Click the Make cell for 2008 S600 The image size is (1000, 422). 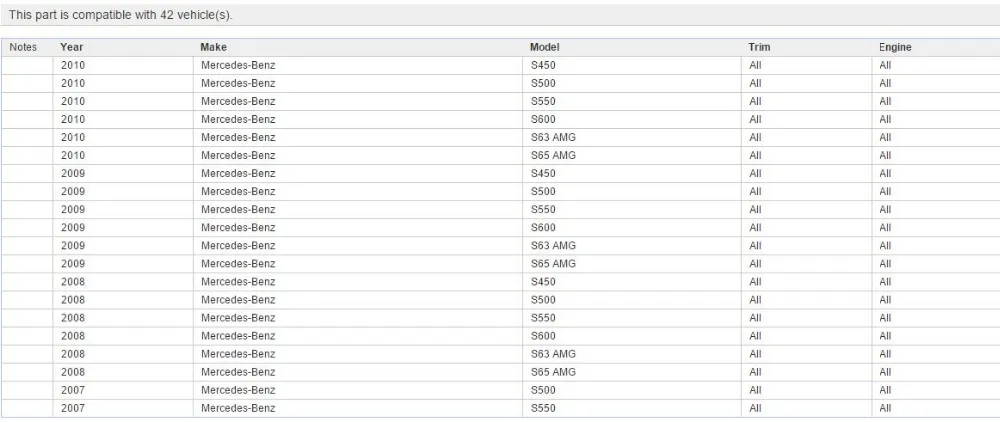(x=358, y=336)
